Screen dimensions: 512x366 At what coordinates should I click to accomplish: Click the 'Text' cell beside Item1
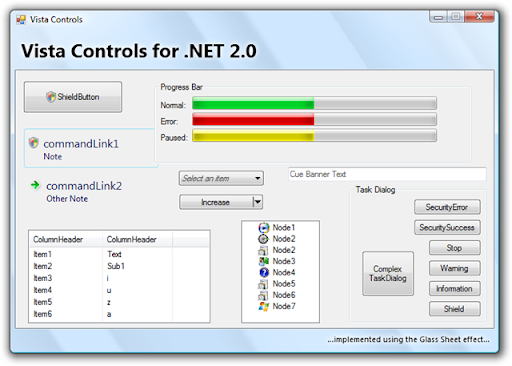pos(114,254)
